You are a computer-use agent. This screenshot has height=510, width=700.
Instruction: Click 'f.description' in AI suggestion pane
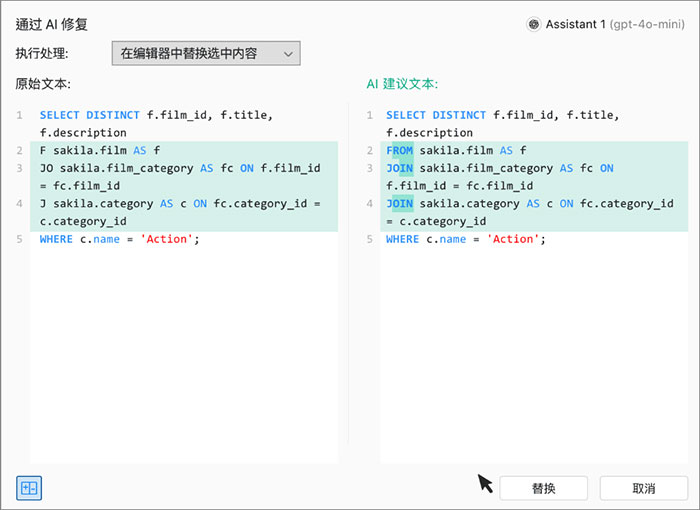click(x=429, y=133)
